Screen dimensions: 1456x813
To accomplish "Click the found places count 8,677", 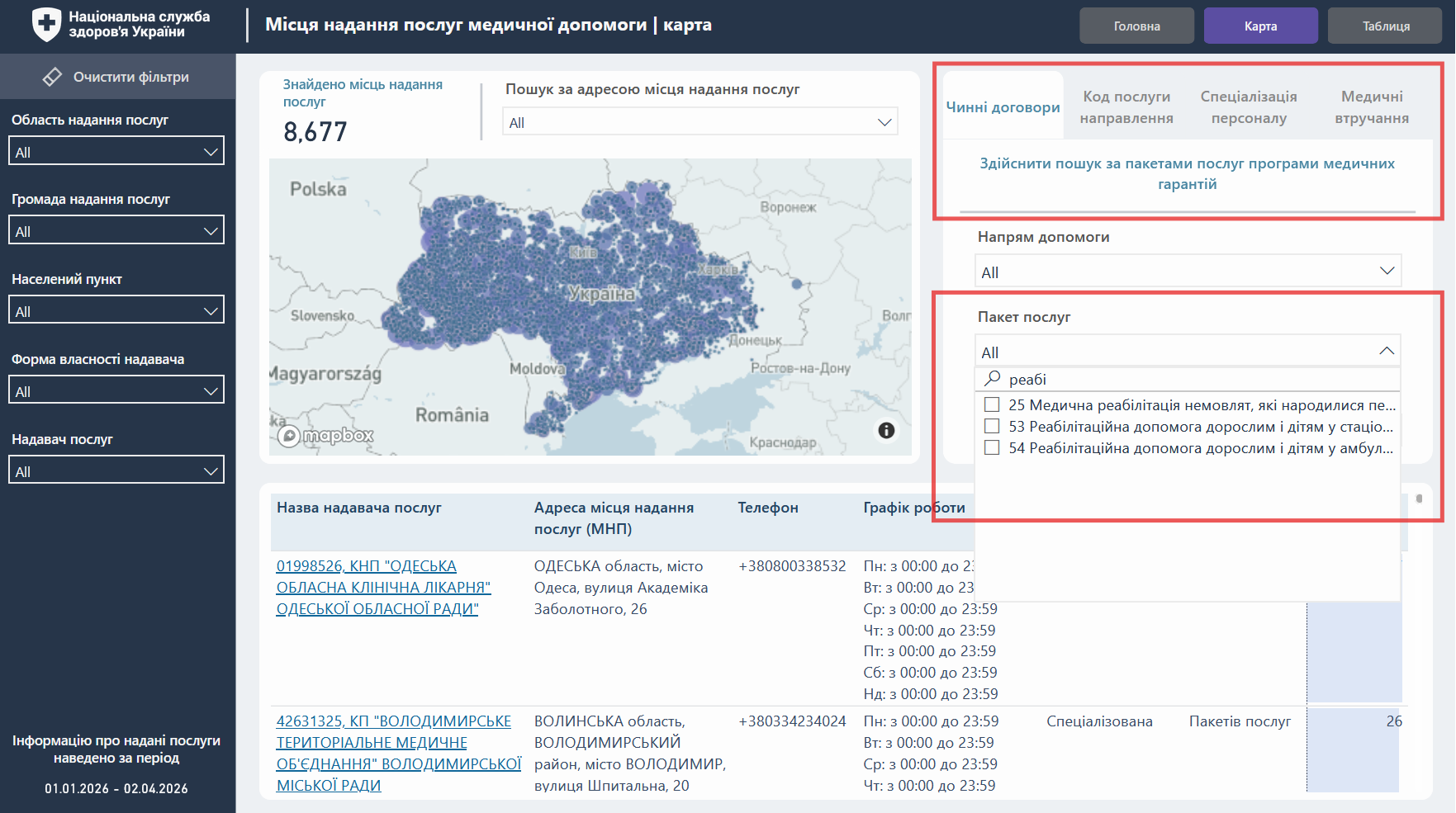I will click(315, 131).
